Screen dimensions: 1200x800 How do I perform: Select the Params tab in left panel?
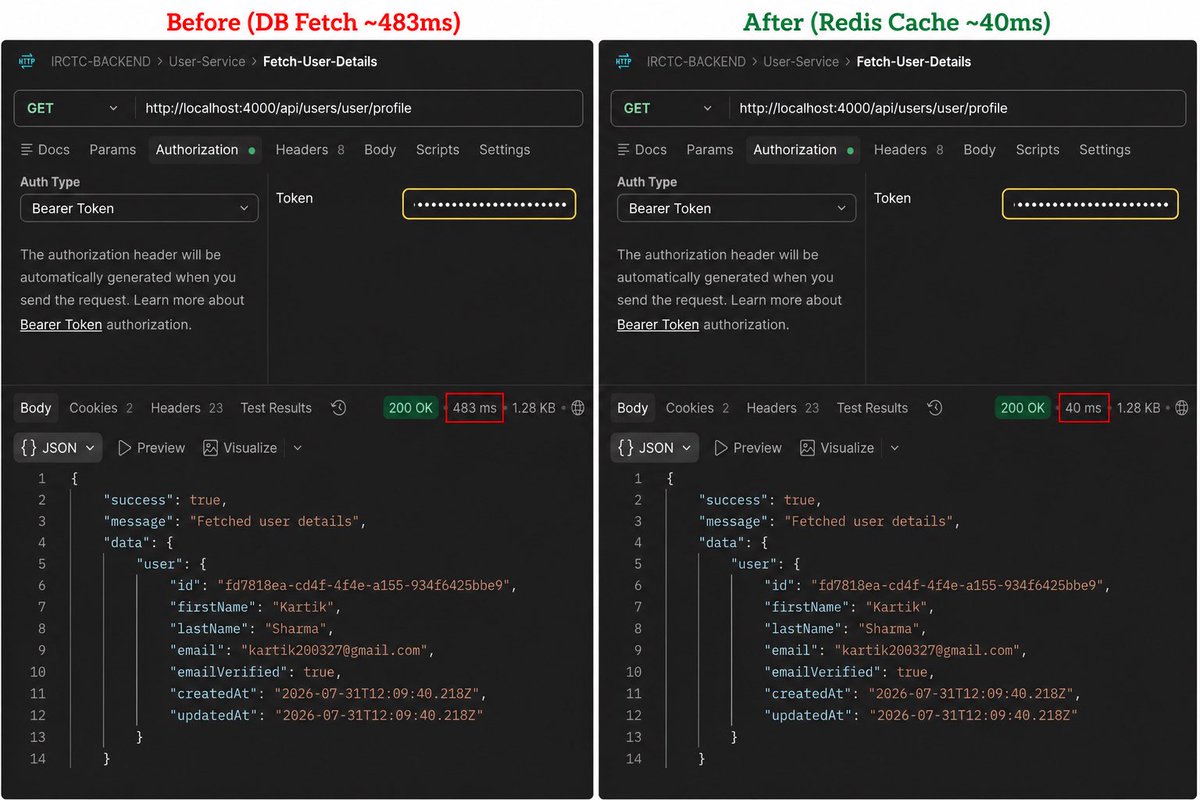[x=112, y=150]
